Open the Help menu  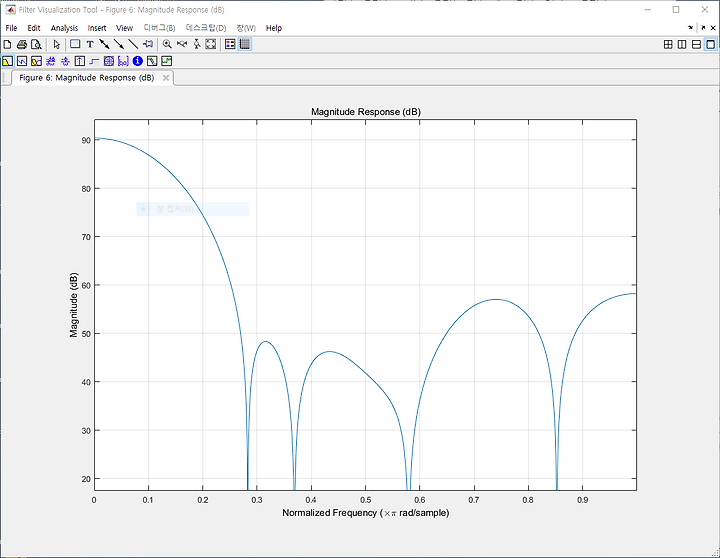274,28
